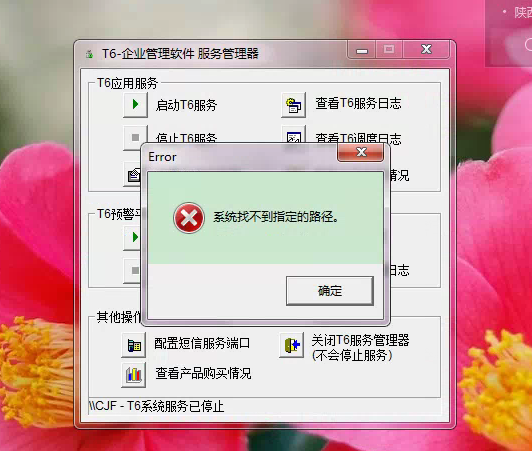
Task: Select the 查看T6服务日志 label
Action: tap(358, 104)
